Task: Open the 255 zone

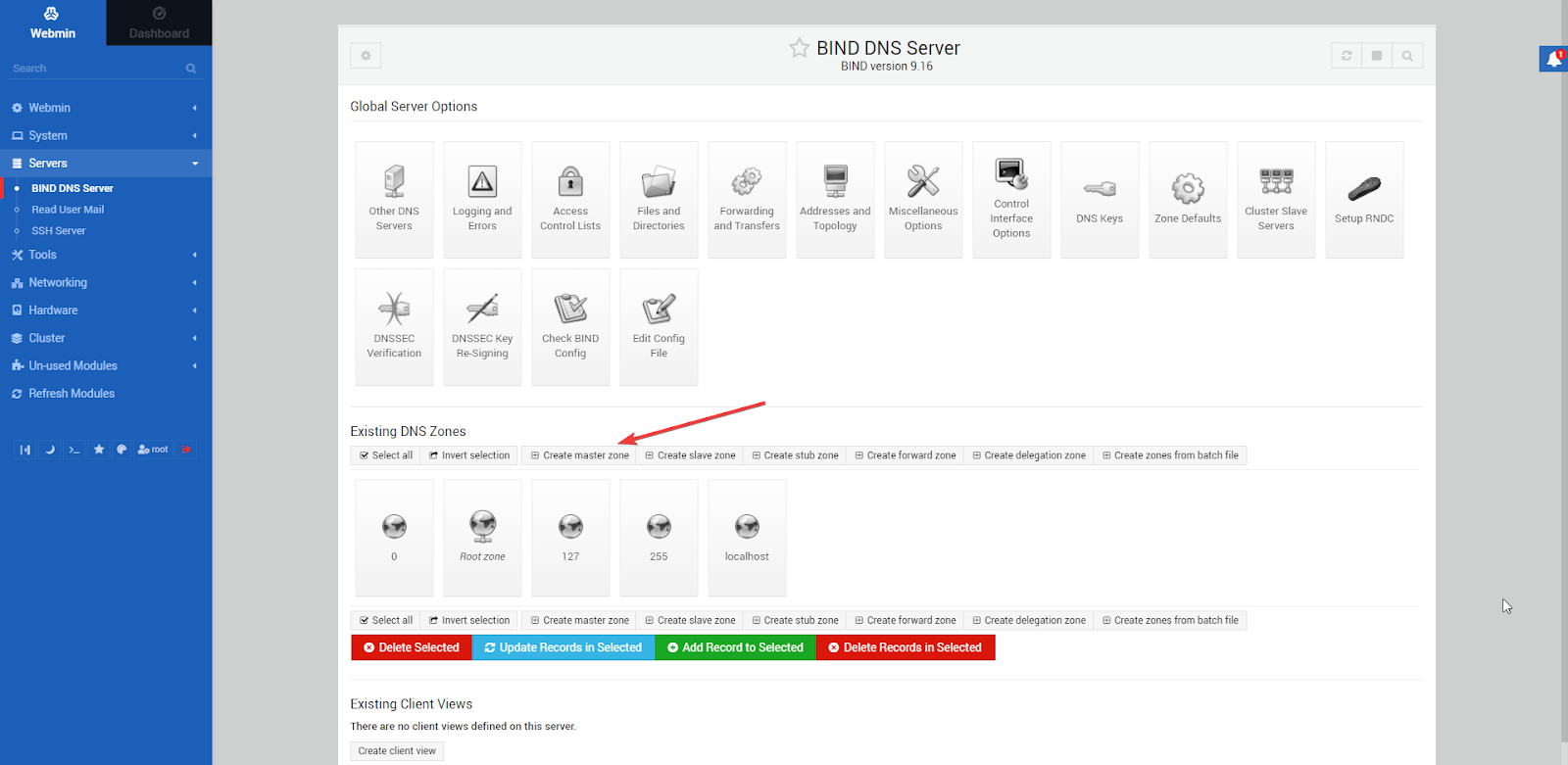Action: tap(659, 538)
